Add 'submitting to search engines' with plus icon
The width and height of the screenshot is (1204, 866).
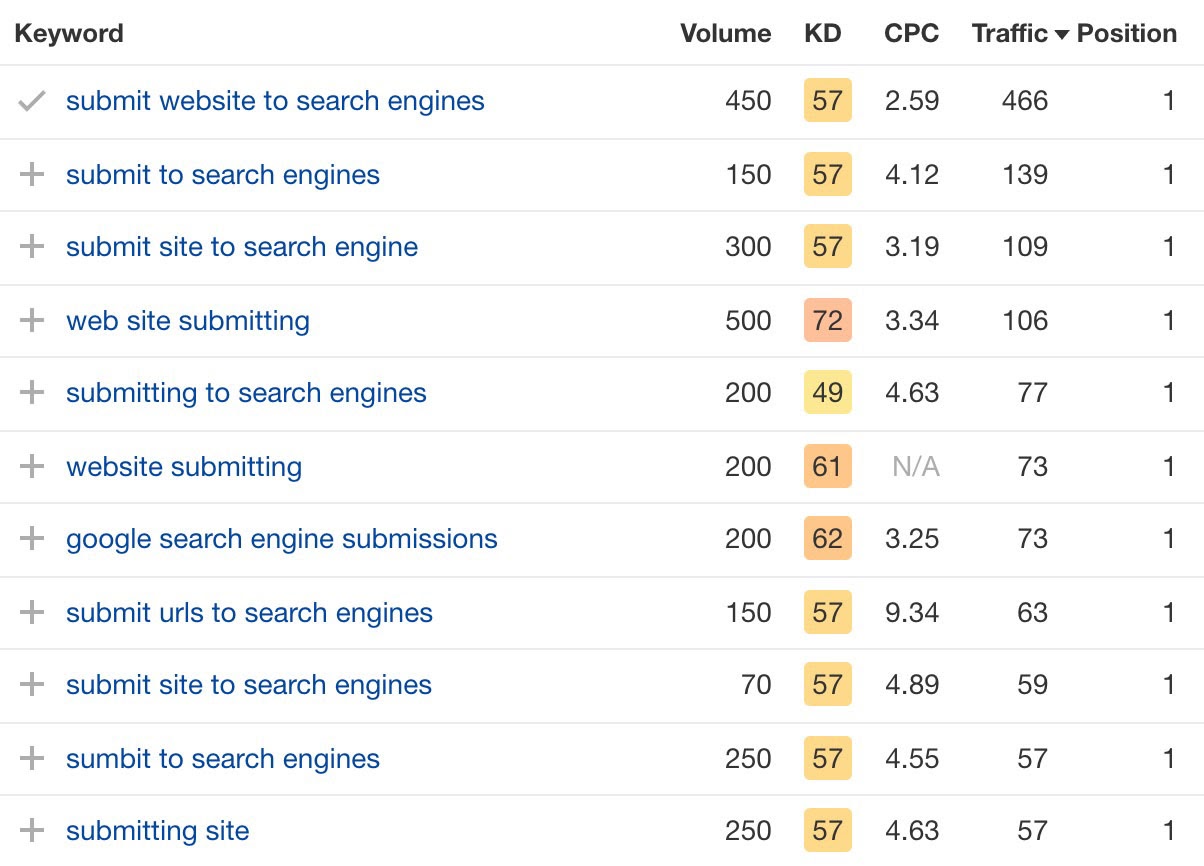[x=32, y=393]
